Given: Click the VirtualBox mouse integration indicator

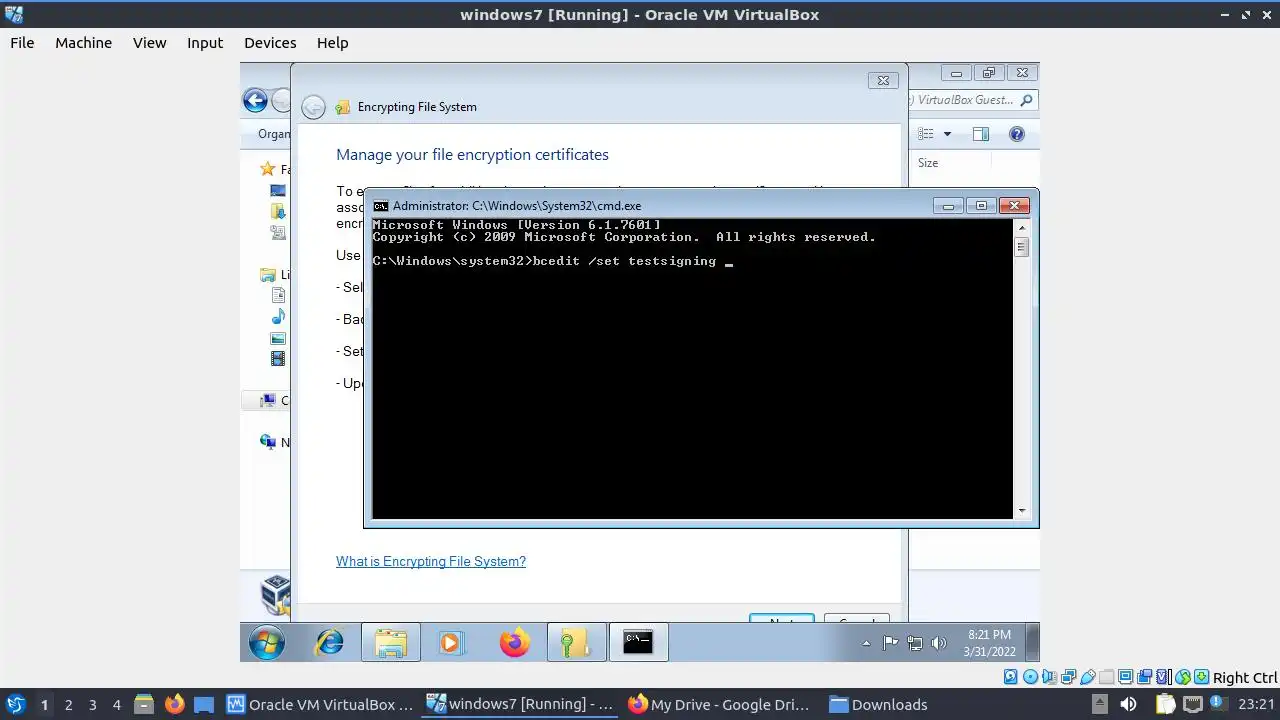Looking at the screenshot, I should tap(1183, 677).
